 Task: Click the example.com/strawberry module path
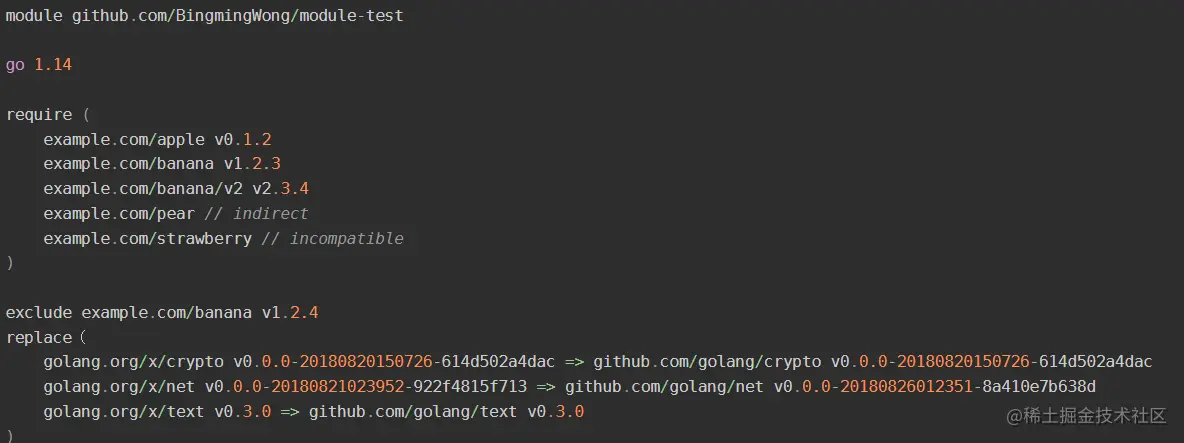(147, 238)
